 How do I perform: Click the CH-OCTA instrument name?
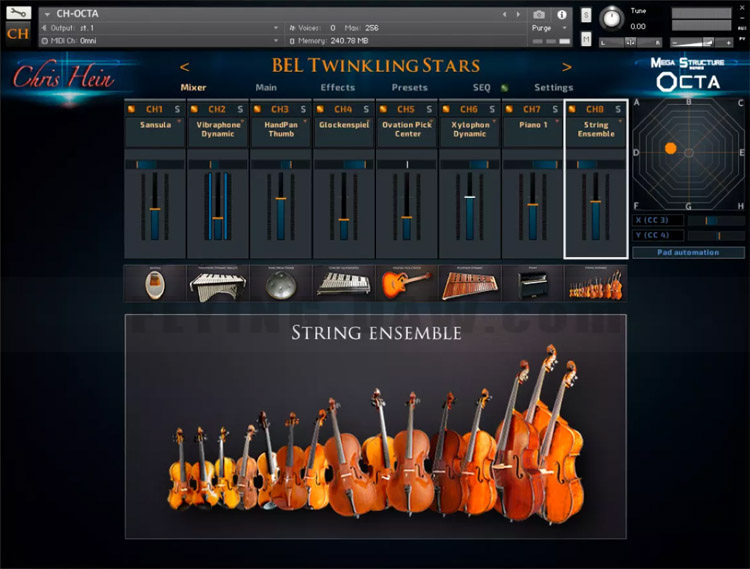[77, 14]
